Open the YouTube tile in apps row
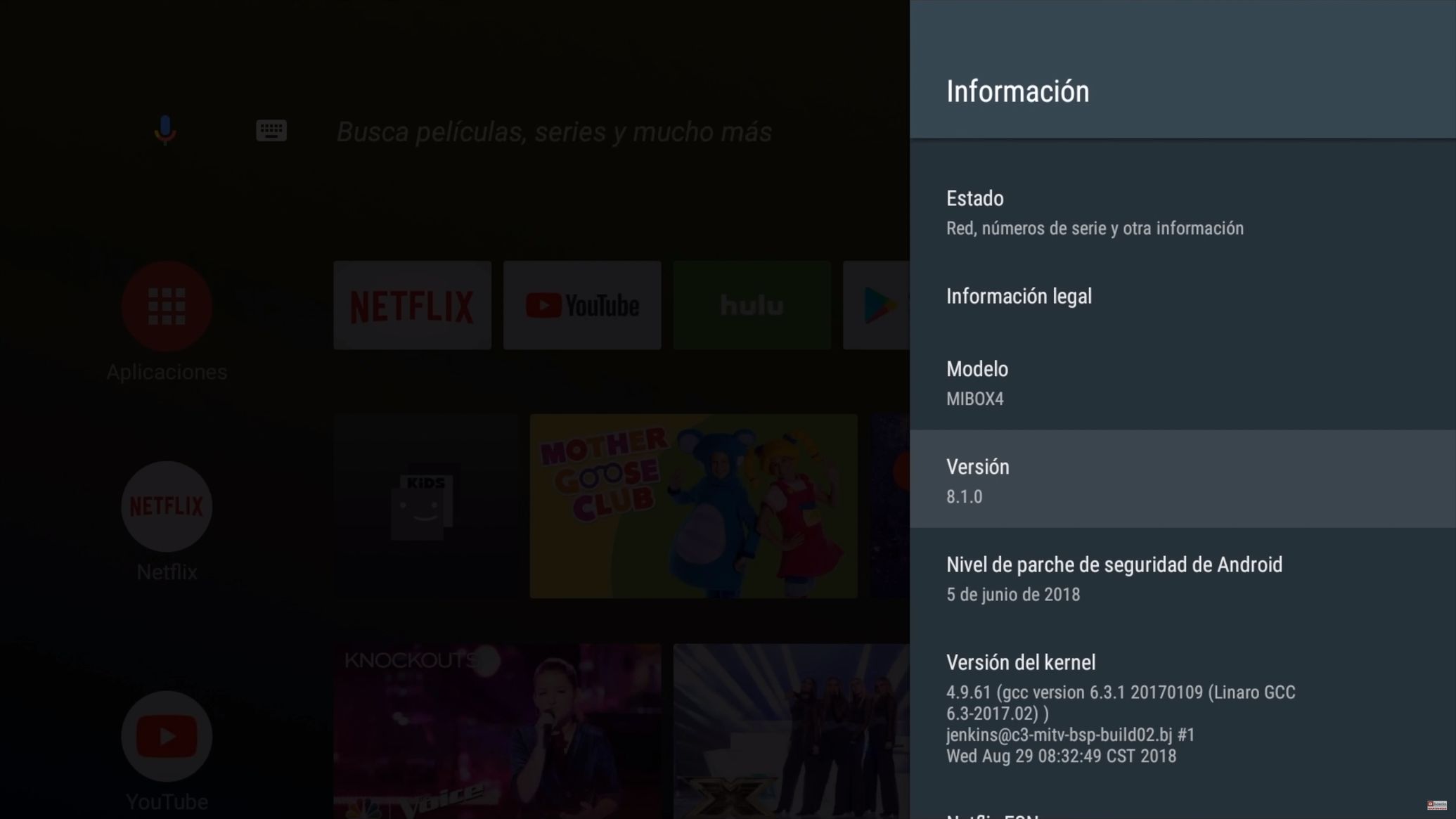The width and height of the screenshot is (1456, 819). [x=582, y=306]
